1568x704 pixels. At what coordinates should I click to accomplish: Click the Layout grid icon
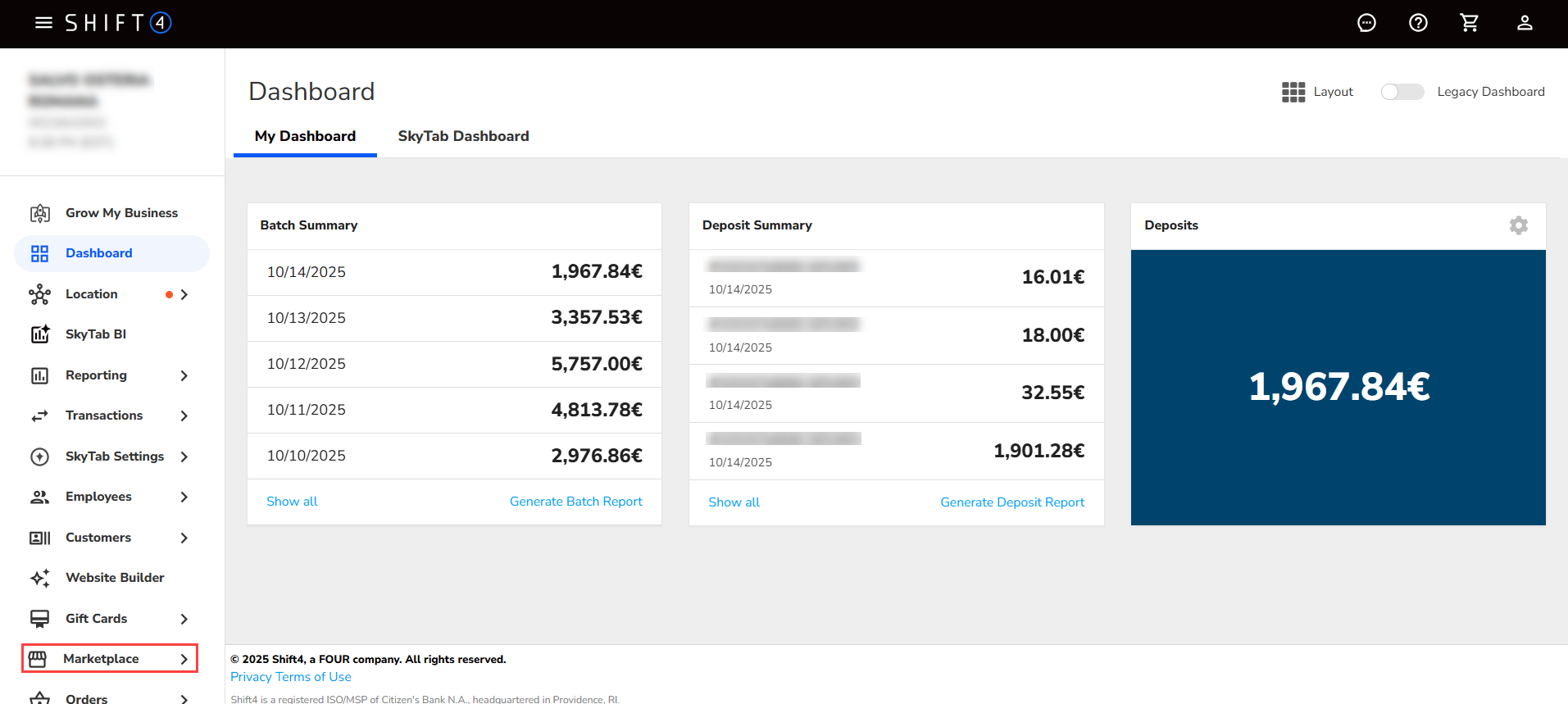(x=1293, y=92)
